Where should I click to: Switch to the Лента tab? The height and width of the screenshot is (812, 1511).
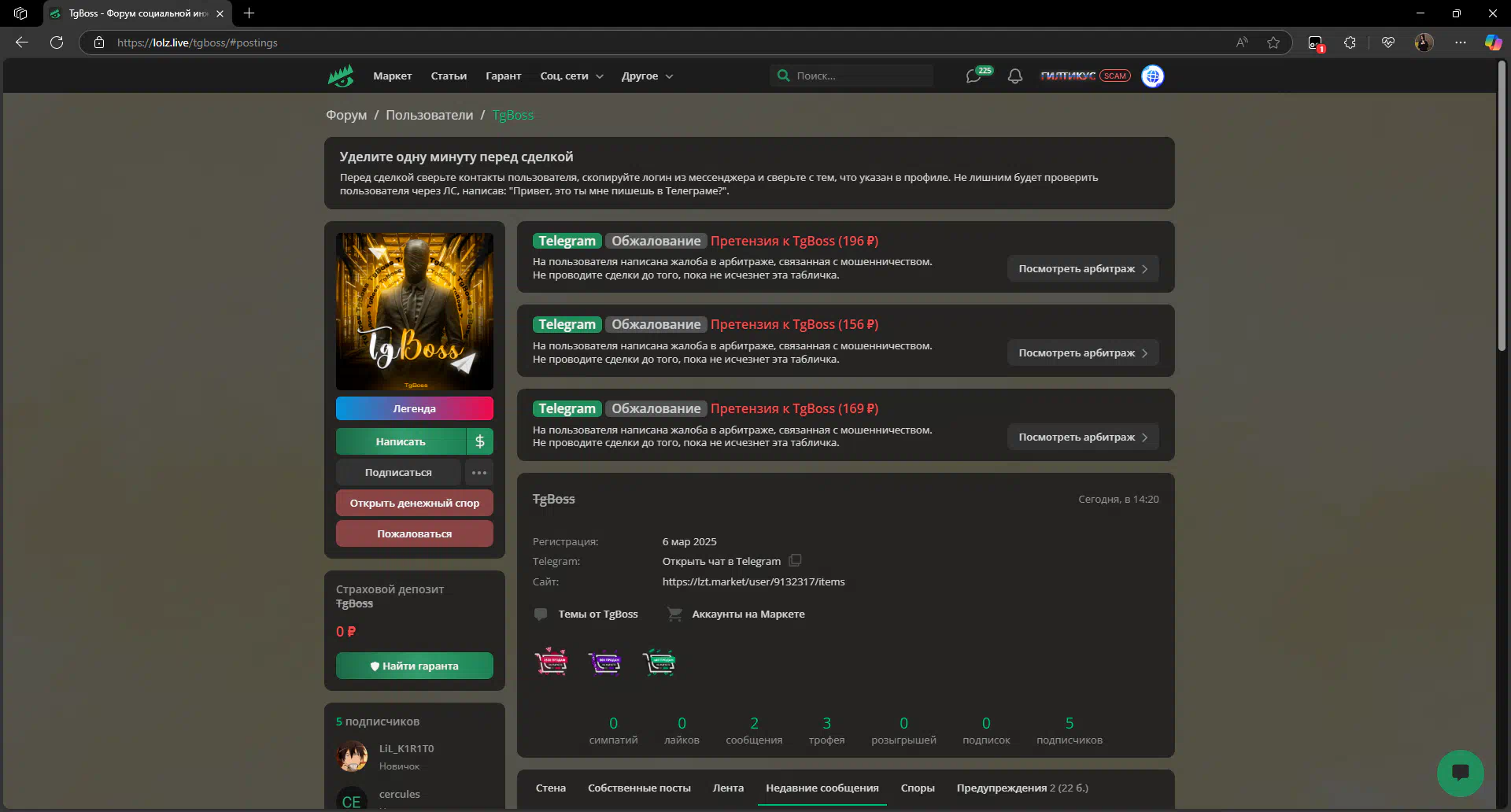pos(728,788)
